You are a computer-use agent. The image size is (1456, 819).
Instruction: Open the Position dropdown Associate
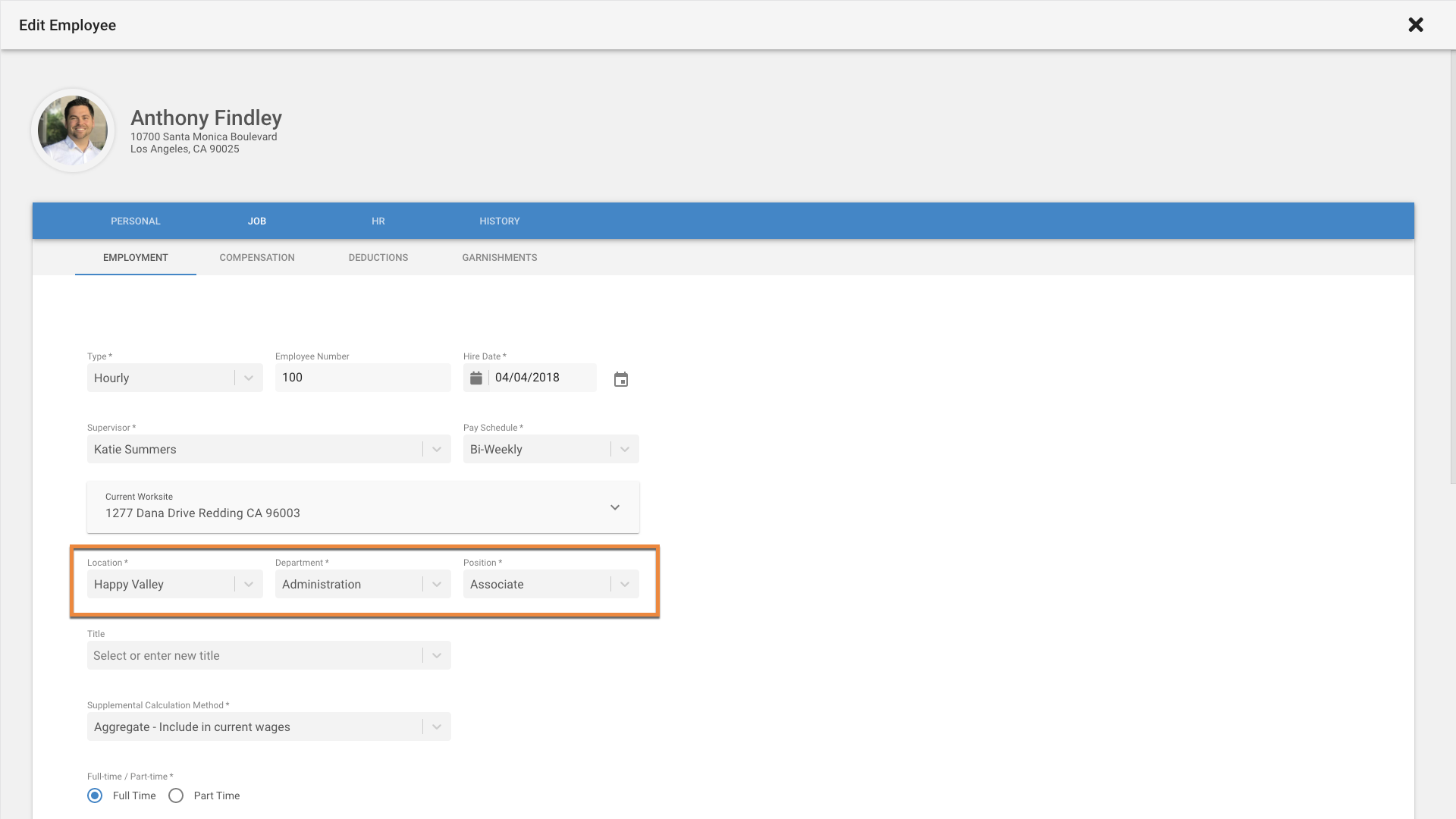(551, 584)
